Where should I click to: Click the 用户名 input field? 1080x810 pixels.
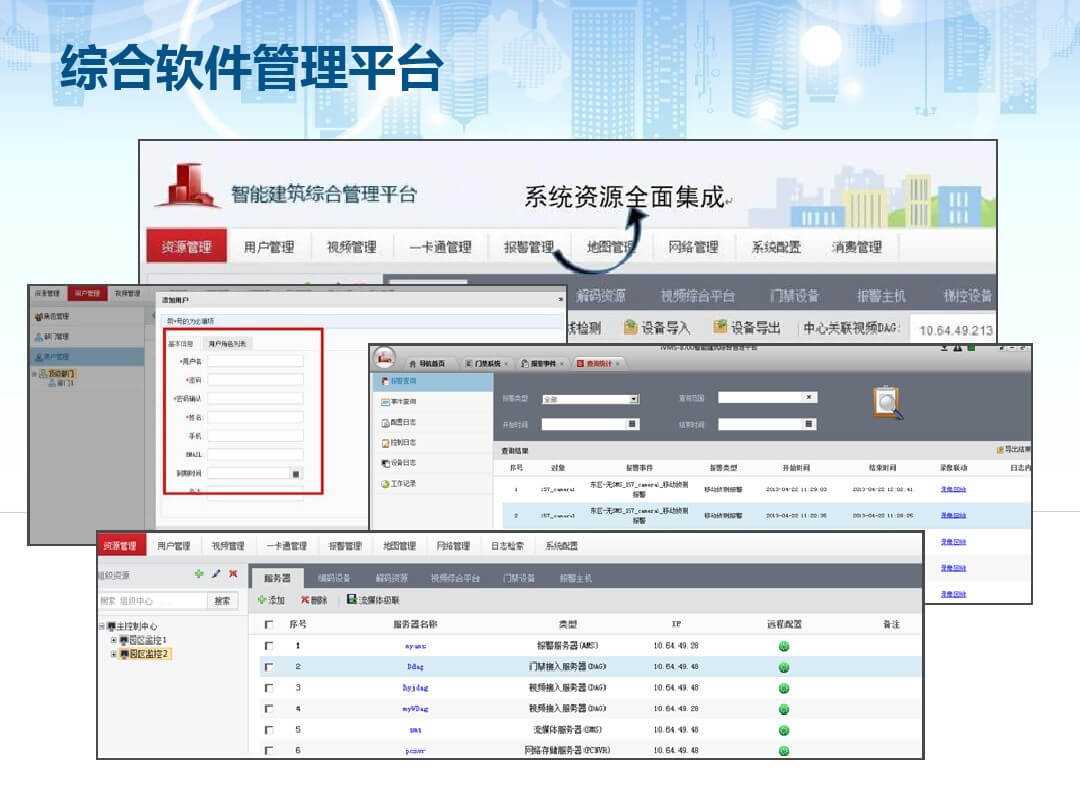tap(256, 361)
